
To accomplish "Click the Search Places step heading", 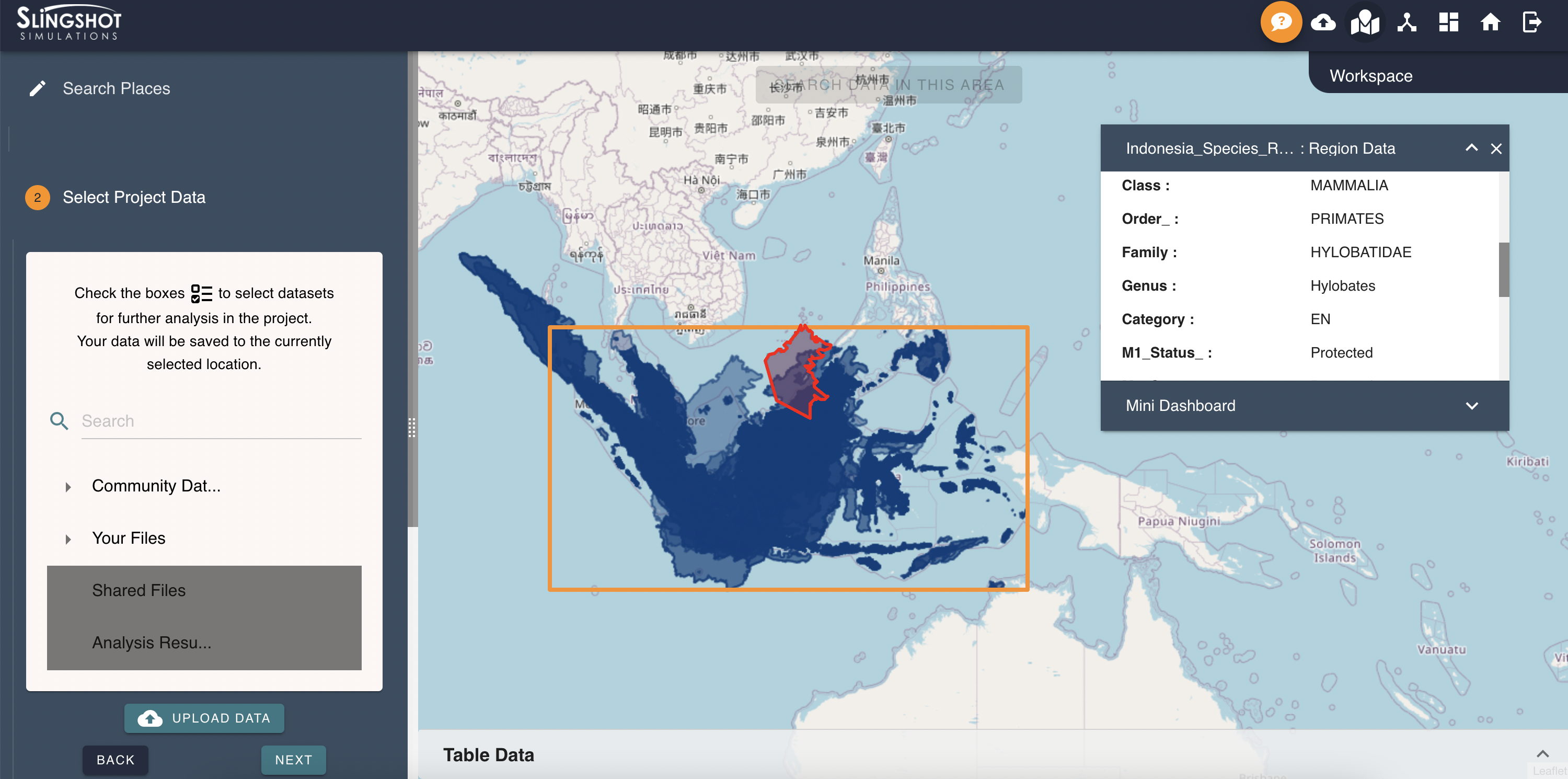I will [x=116, y=89].
